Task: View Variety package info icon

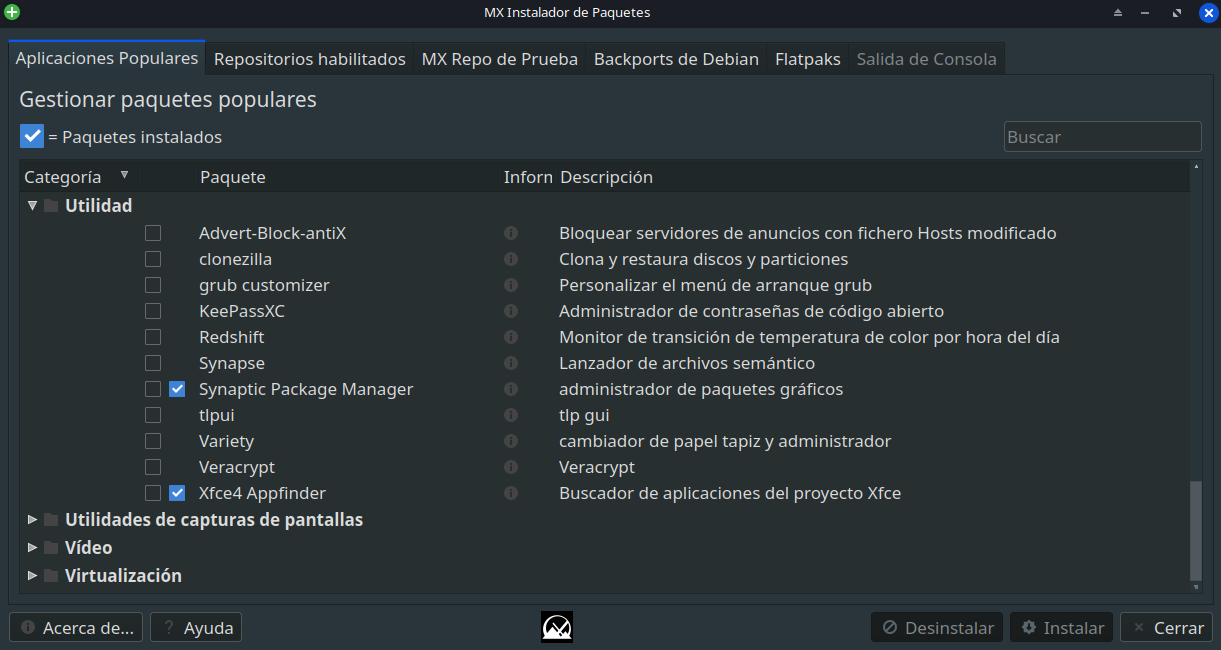Action: coord(510,441)
